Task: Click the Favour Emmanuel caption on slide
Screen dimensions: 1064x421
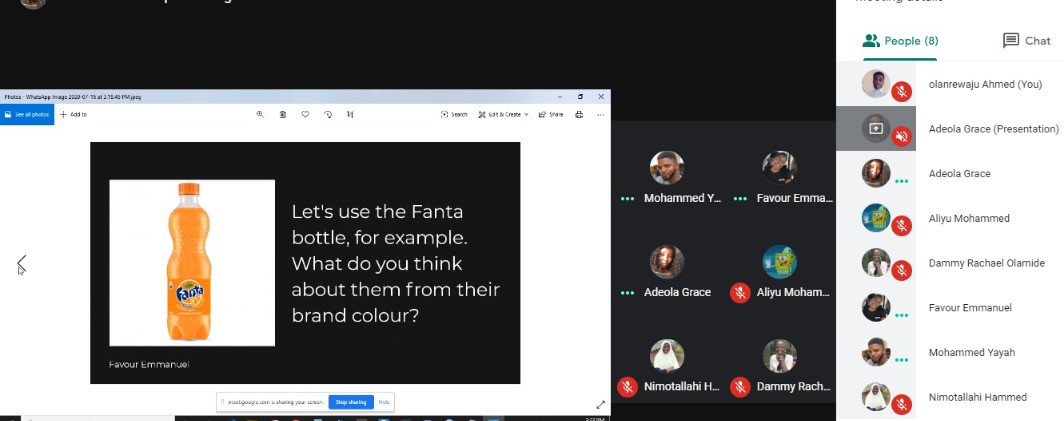Action: pyautogui.click(x=149, y=365)
